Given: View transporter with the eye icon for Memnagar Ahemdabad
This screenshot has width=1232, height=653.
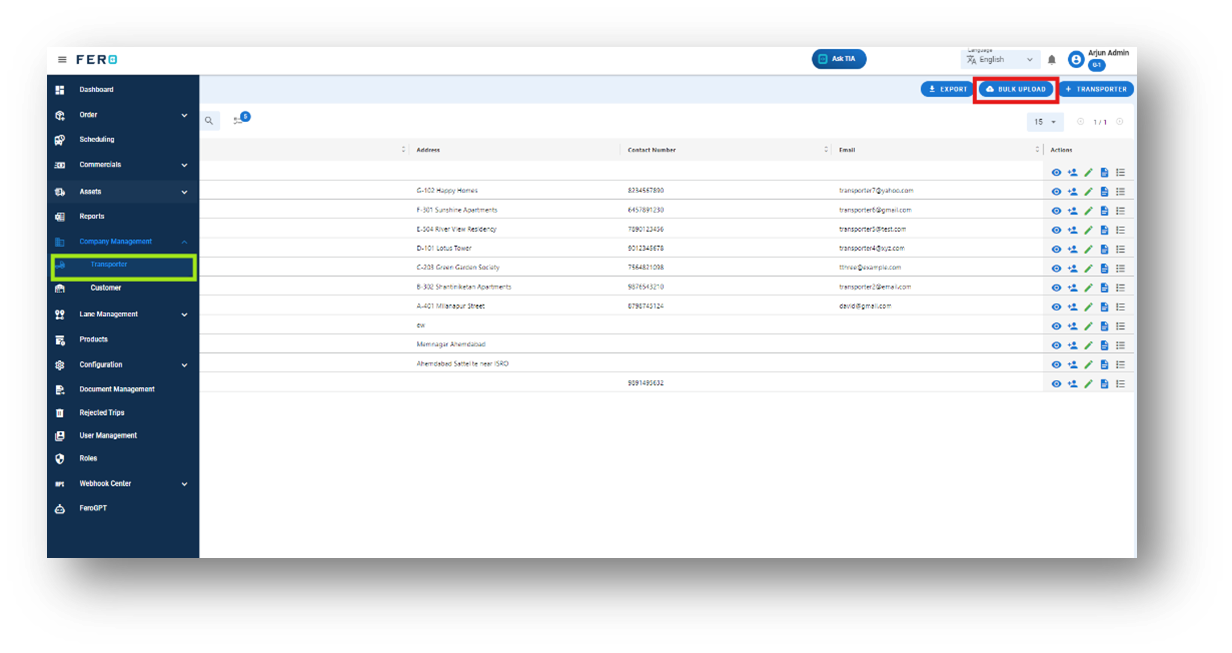Looking at the screenshot, I should 1056,346.
